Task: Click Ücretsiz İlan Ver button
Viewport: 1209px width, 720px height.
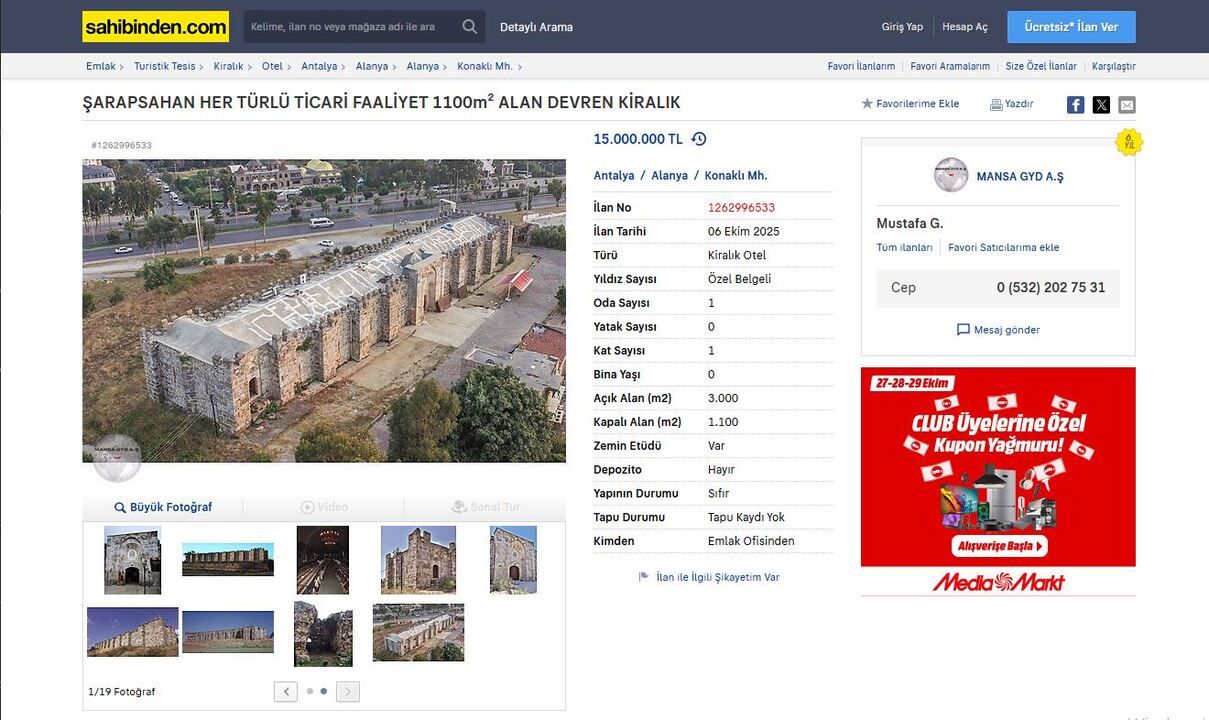Action: [x=1071, y=27]
